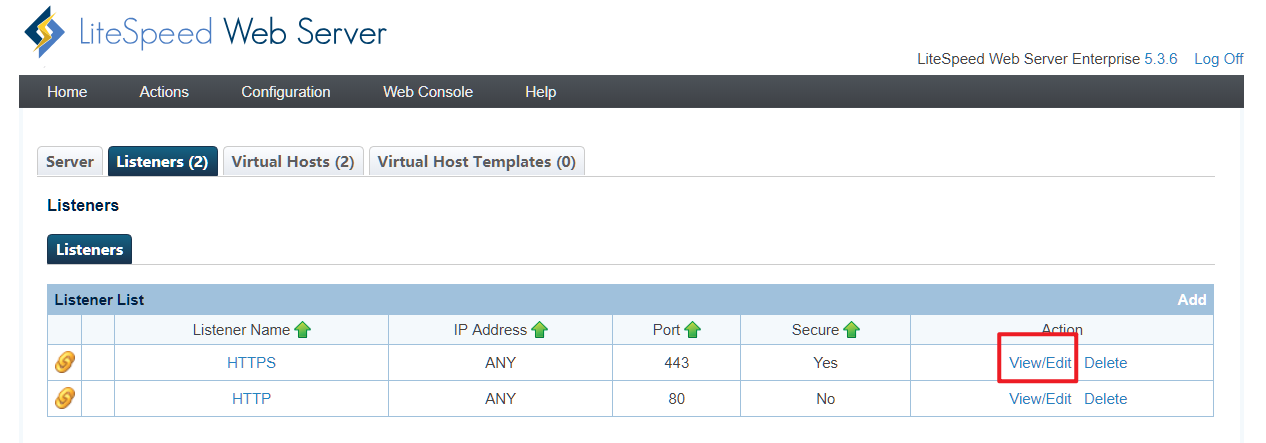Image resolution: width=1266 pixels, height=443 pixels.
Task: Click the LiteSpeed Web Server logo
Action: (x=205, y=33)
